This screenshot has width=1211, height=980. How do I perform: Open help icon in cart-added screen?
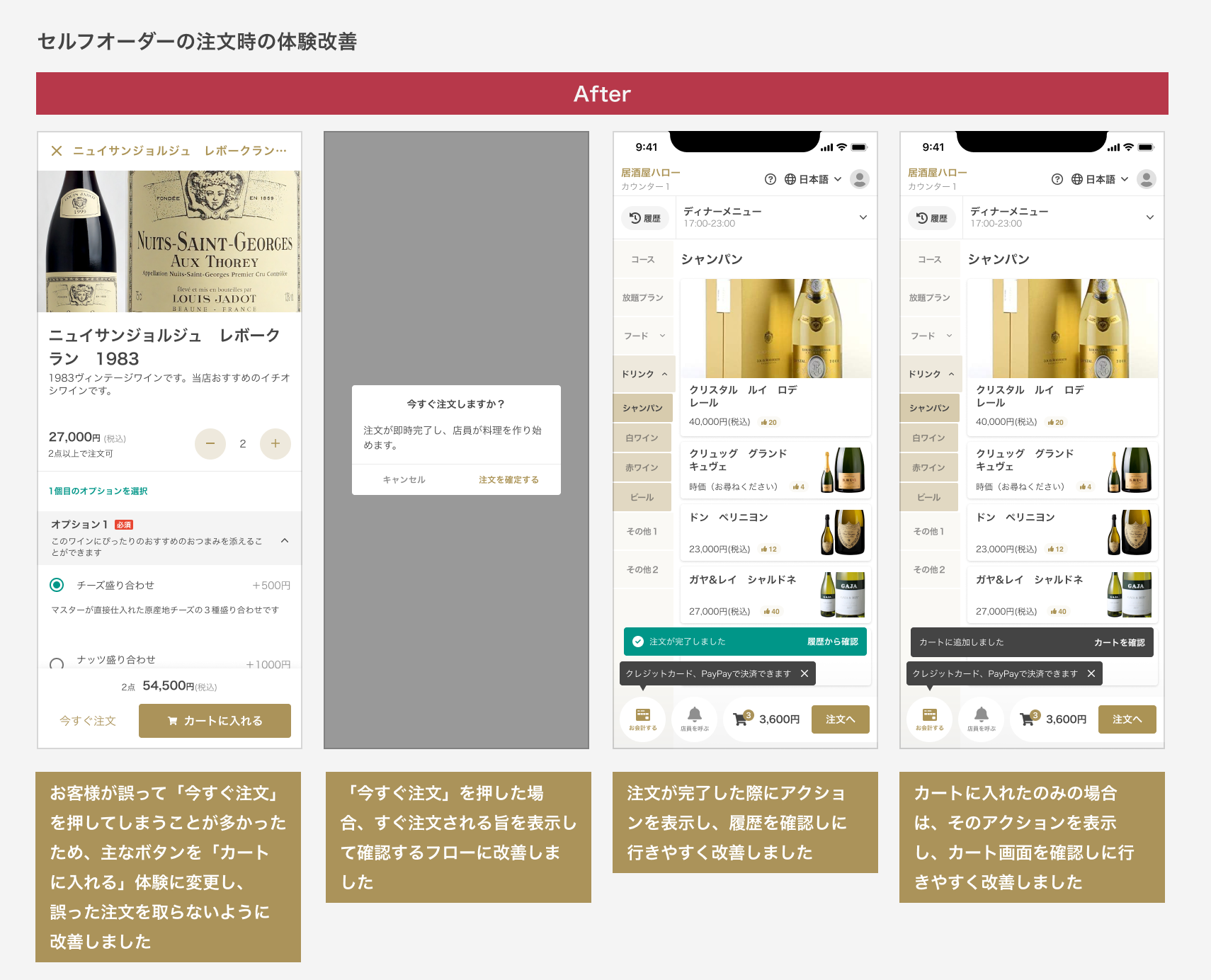1057,179
